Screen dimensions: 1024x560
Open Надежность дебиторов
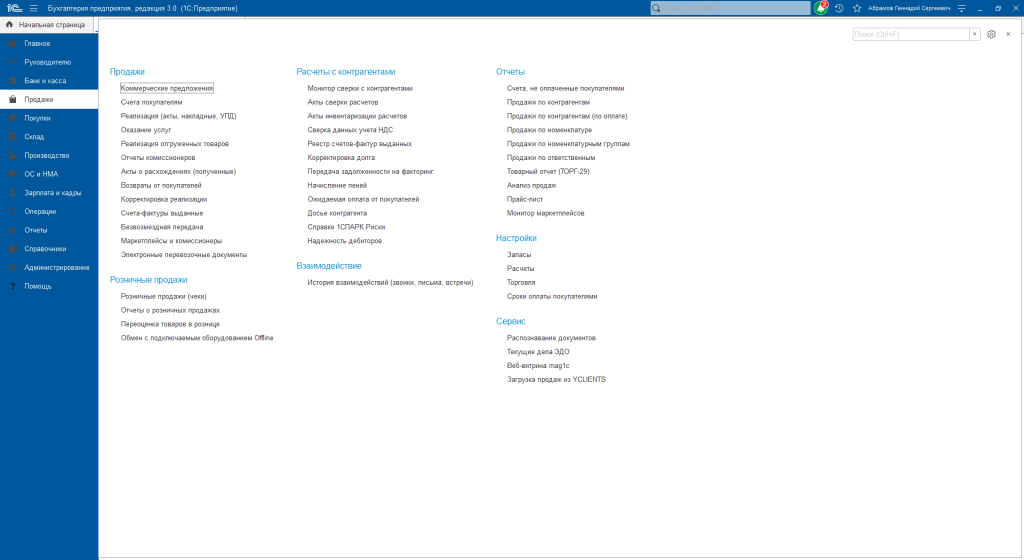(345, 241)
